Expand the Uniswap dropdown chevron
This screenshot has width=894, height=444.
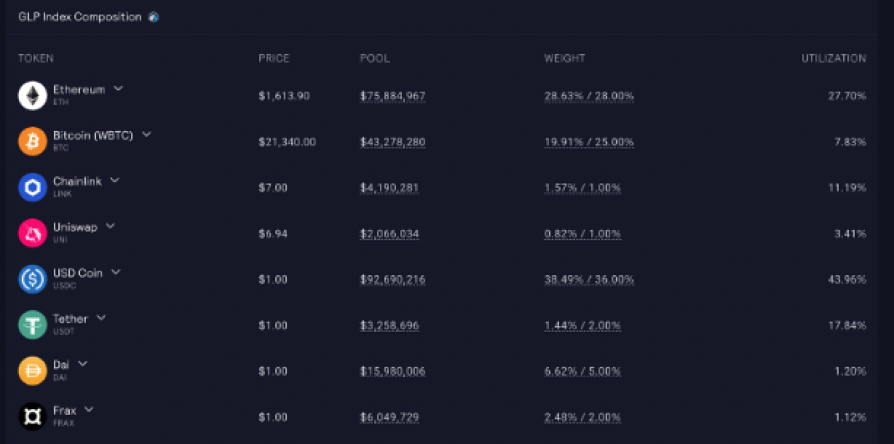[111, 226]
